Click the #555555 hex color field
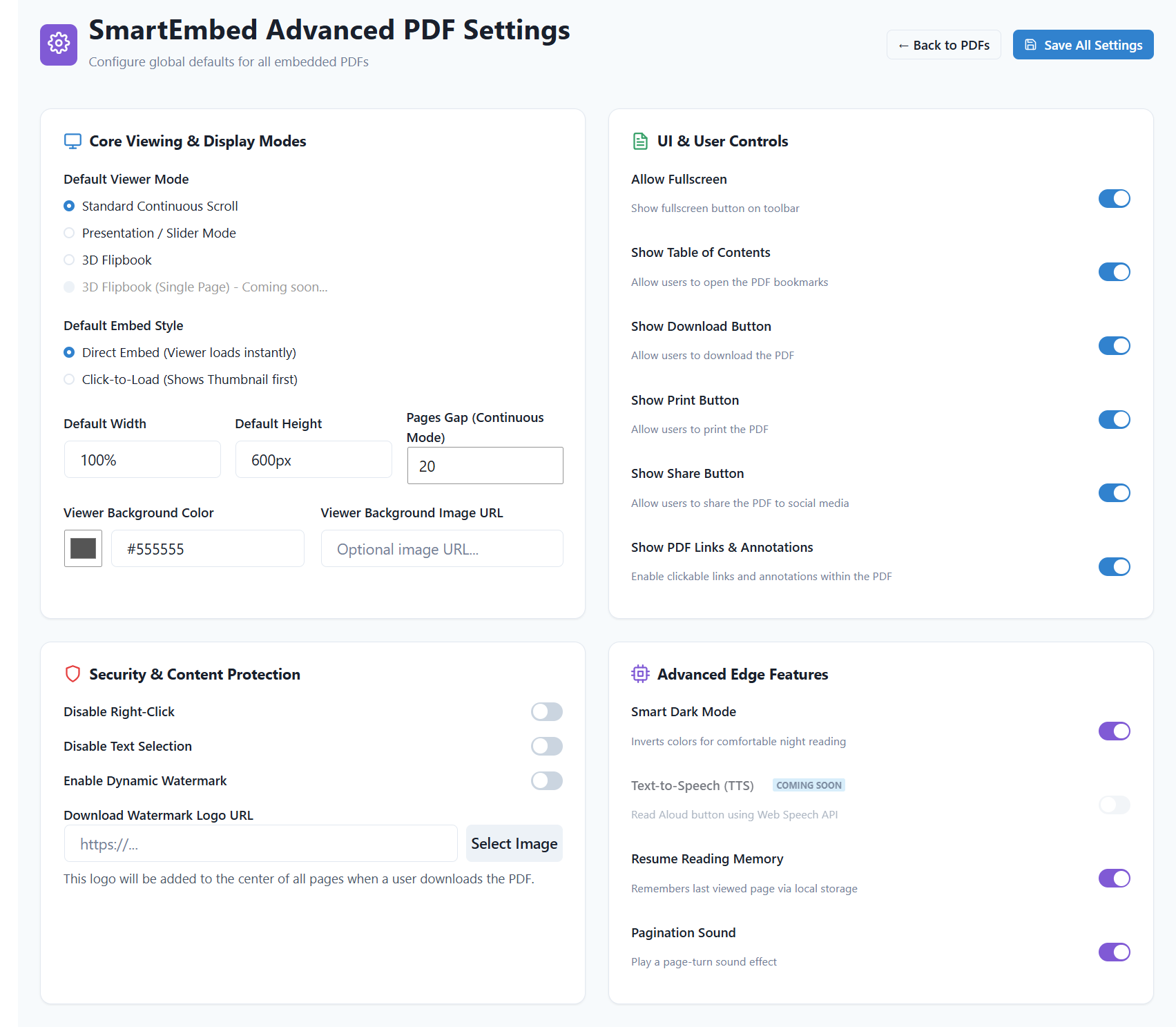The image size is (1176, 1027). (x=208, y=548)
